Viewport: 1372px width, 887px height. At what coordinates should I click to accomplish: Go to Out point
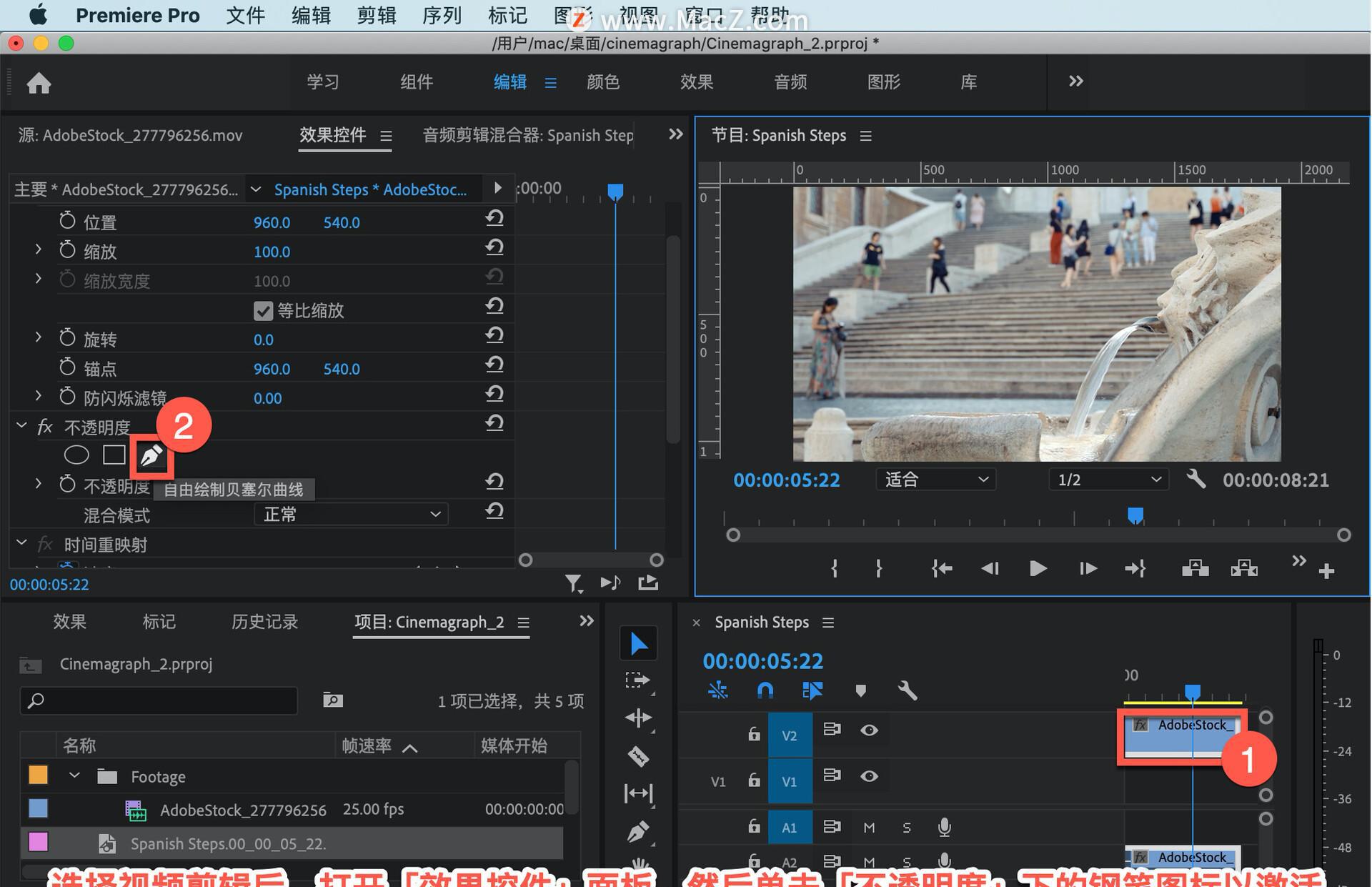click(x=1135, y=568)
